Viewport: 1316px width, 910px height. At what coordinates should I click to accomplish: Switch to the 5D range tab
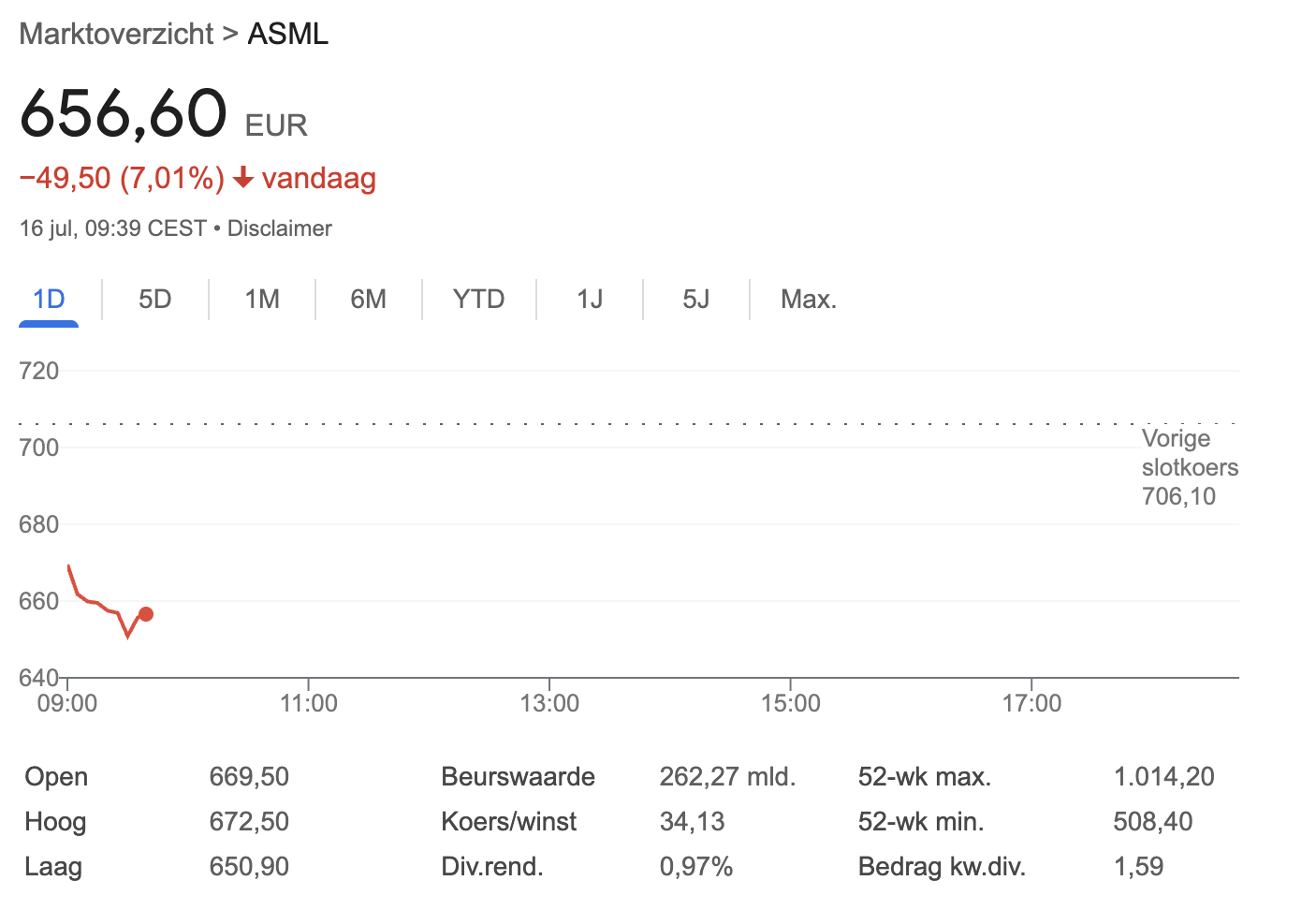point(155,300)
